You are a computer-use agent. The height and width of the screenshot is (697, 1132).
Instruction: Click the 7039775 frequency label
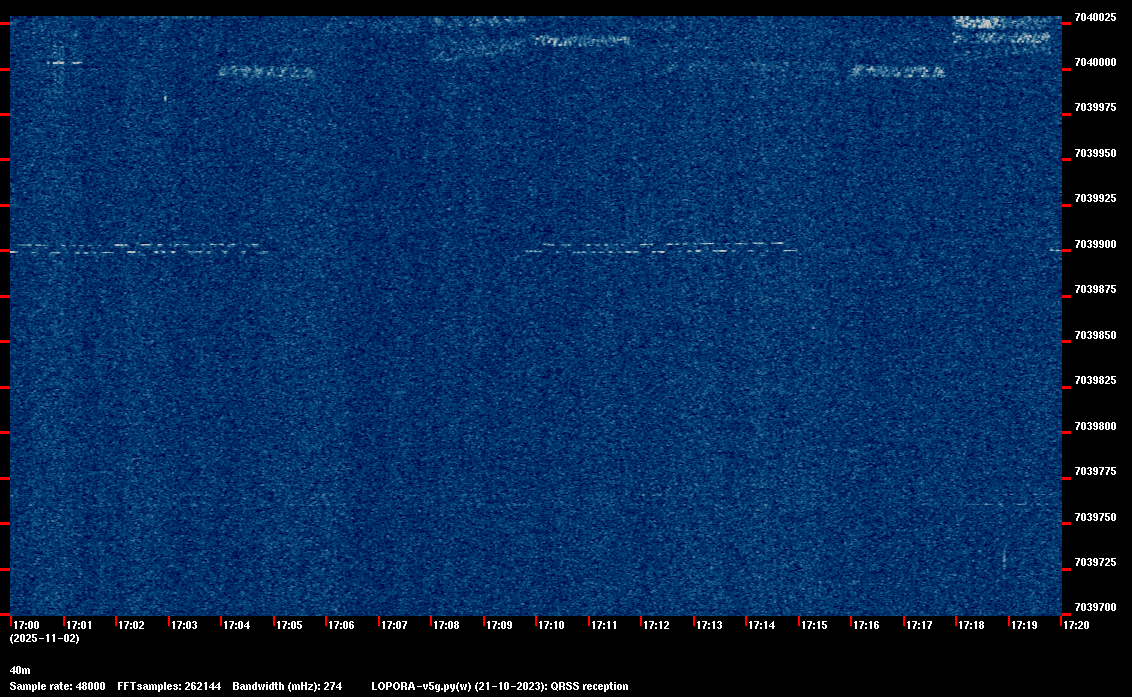(1095, 472)
